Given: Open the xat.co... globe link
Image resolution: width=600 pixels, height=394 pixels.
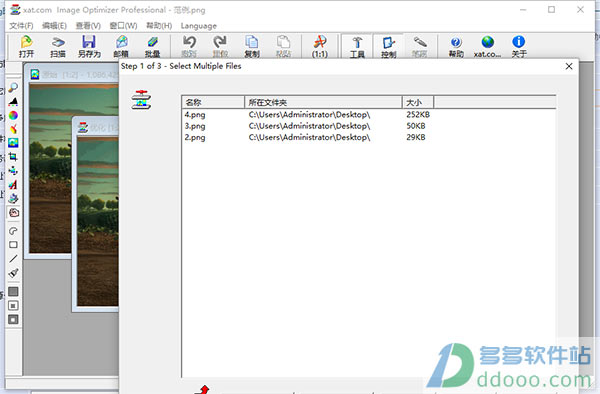Looking at the screenshot, I should pos(488,46).
